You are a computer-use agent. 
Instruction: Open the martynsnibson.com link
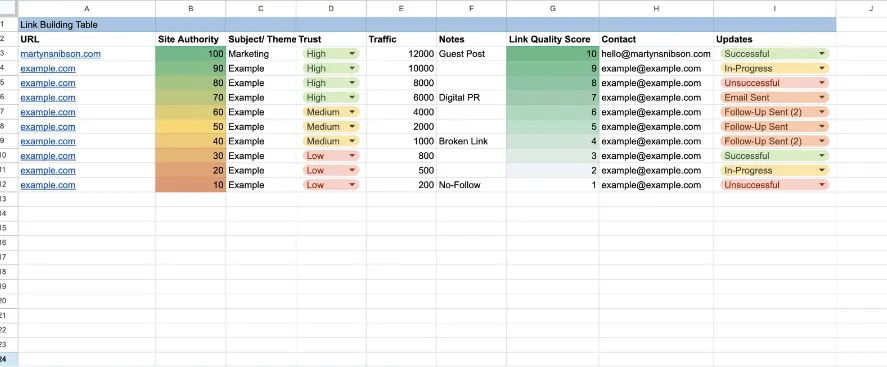click(x=61, y=54)
